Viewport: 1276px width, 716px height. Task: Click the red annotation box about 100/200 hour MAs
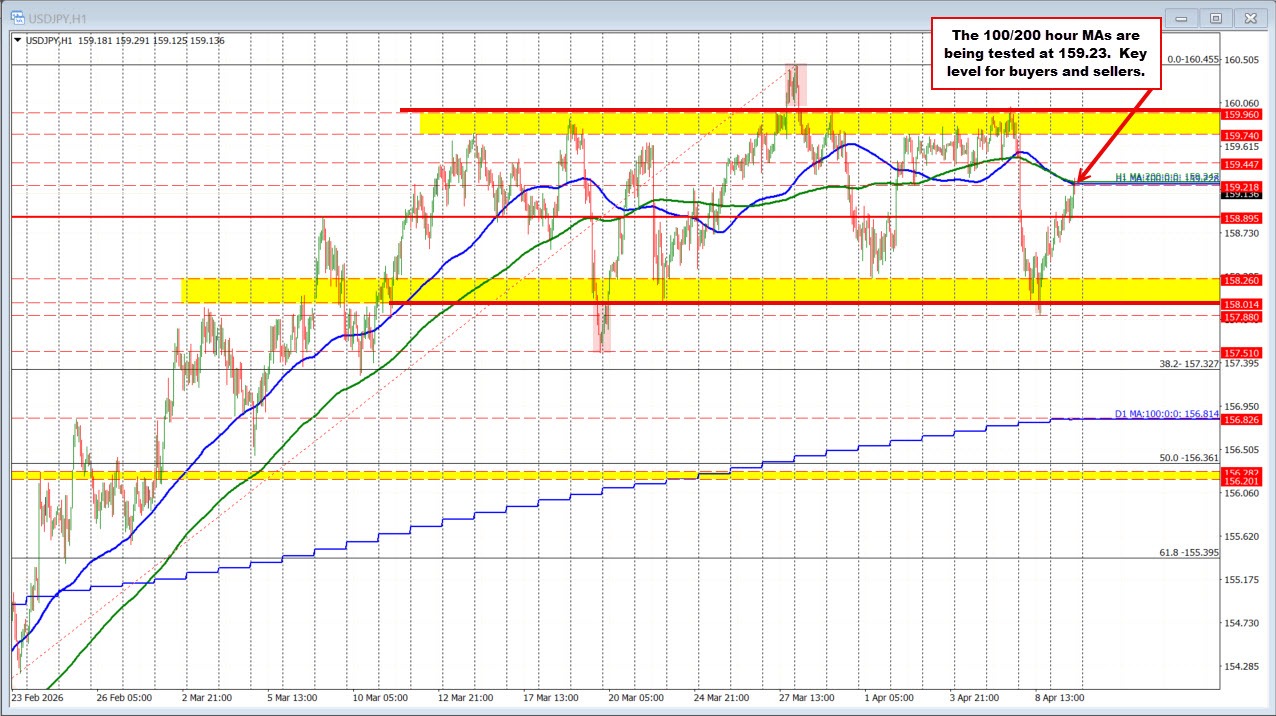click(x=1048, y=53)
